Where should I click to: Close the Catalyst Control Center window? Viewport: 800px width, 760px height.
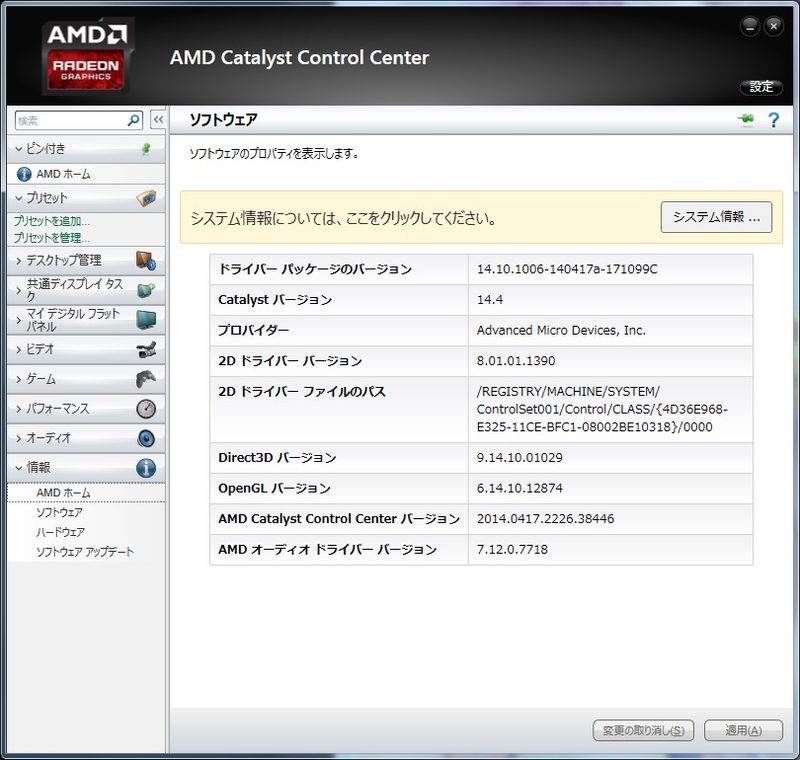(x=773, y=27)
